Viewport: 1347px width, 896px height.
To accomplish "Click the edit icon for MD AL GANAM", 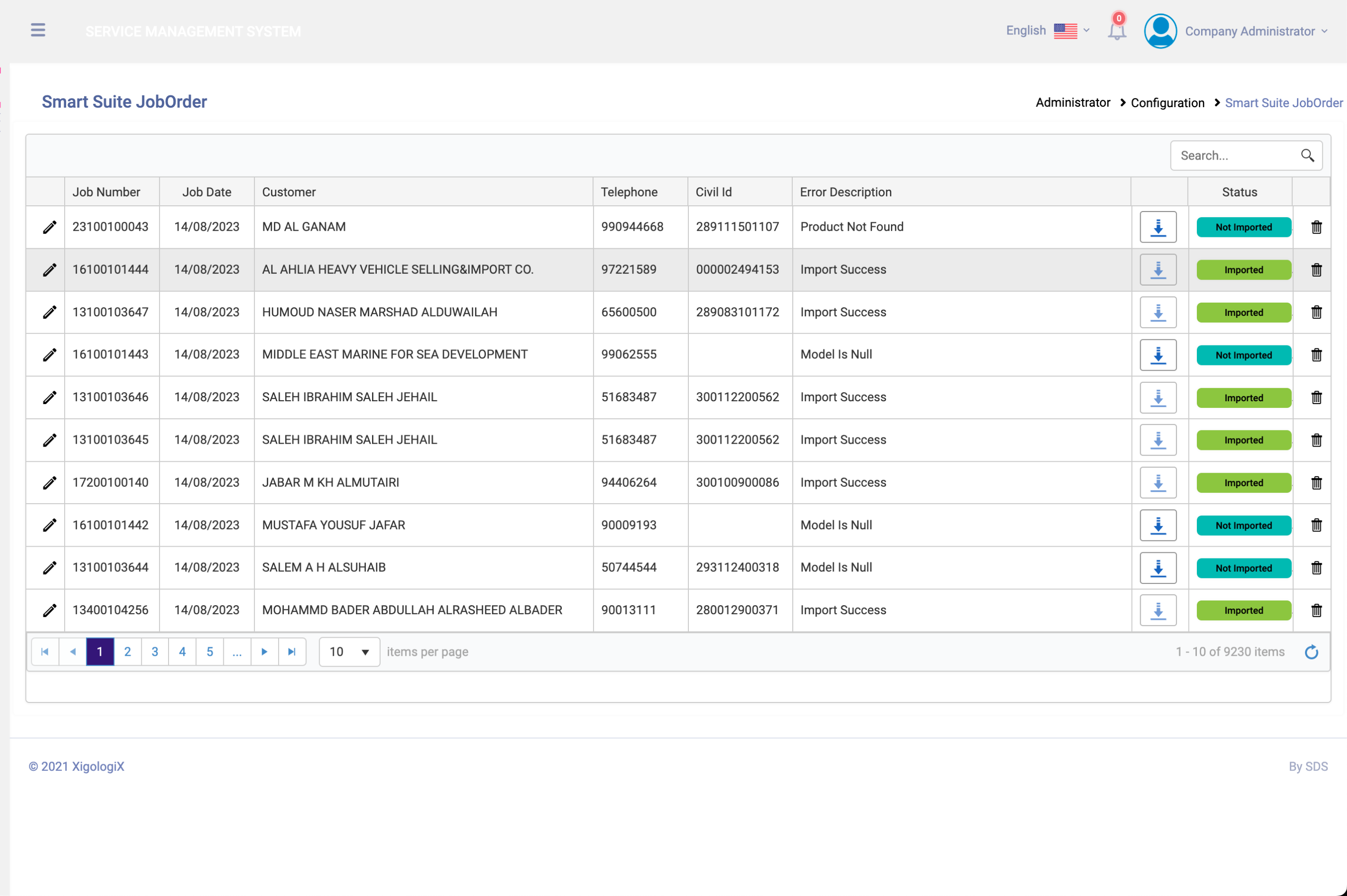I will point(48,227).
